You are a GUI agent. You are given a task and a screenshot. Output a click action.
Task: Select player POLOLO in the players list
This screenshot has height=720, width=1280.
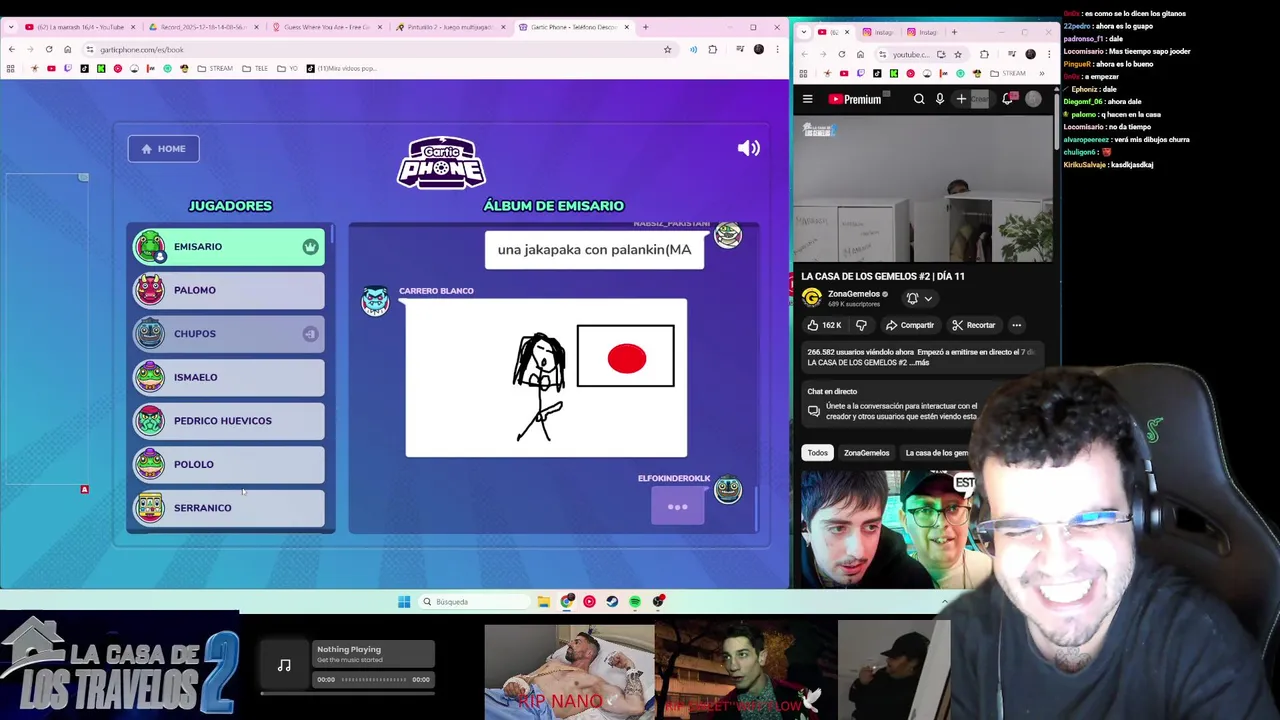(x=229, y=464)
